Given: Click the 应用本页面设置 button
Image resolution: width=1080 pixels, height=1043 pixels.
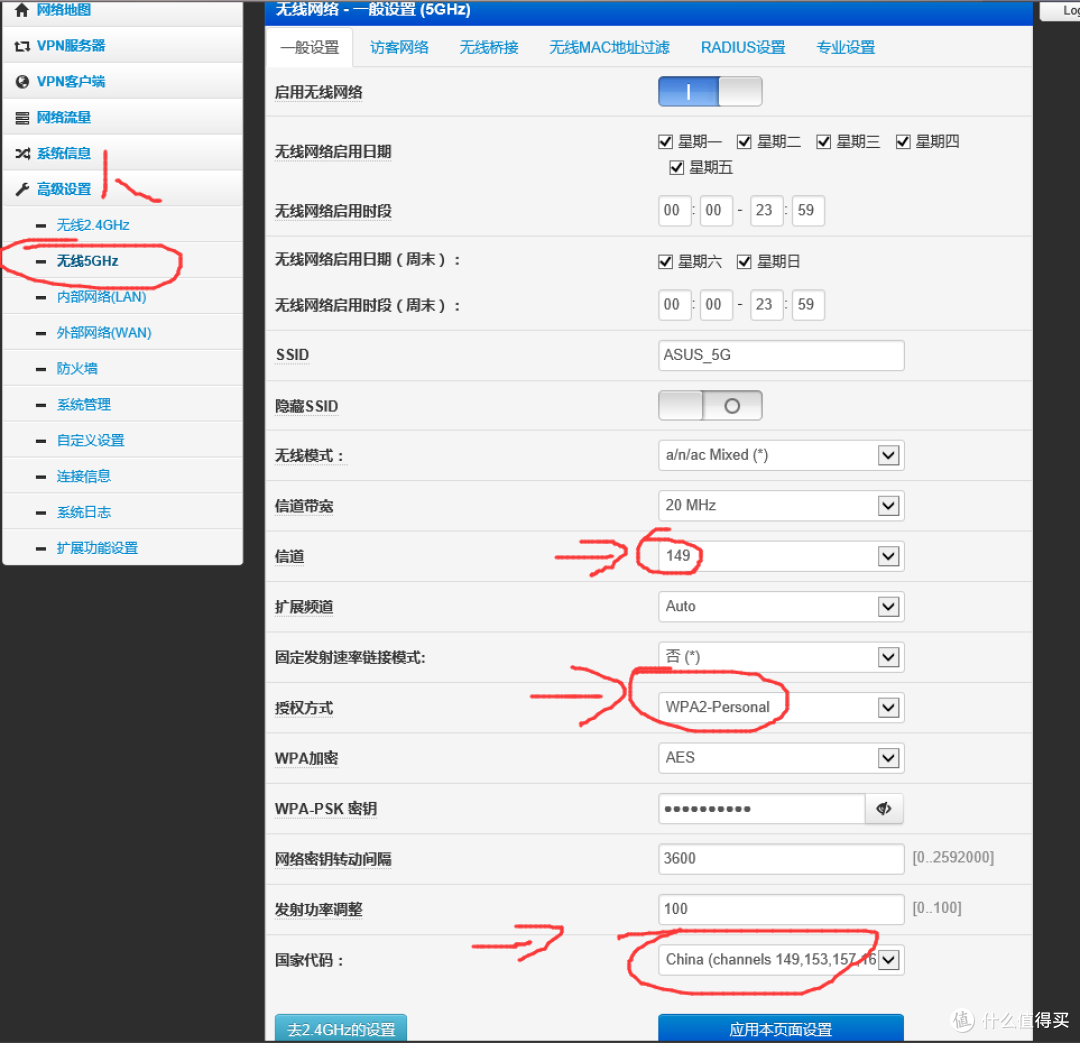Looking at the screenshot, I should coord(780,1029).
